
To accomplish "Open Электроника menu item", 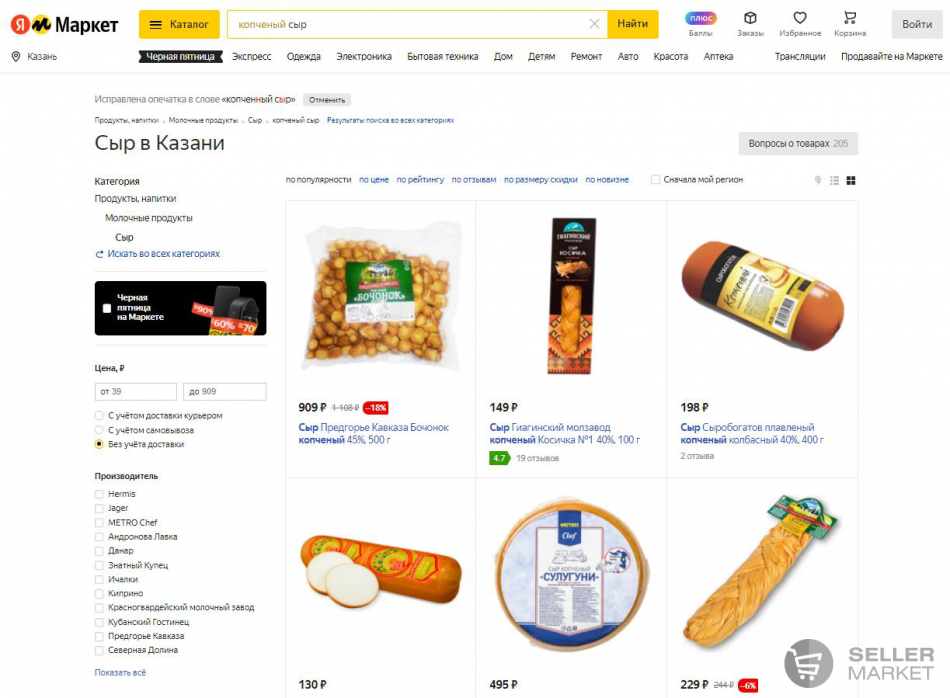I will tap(364, 56).
